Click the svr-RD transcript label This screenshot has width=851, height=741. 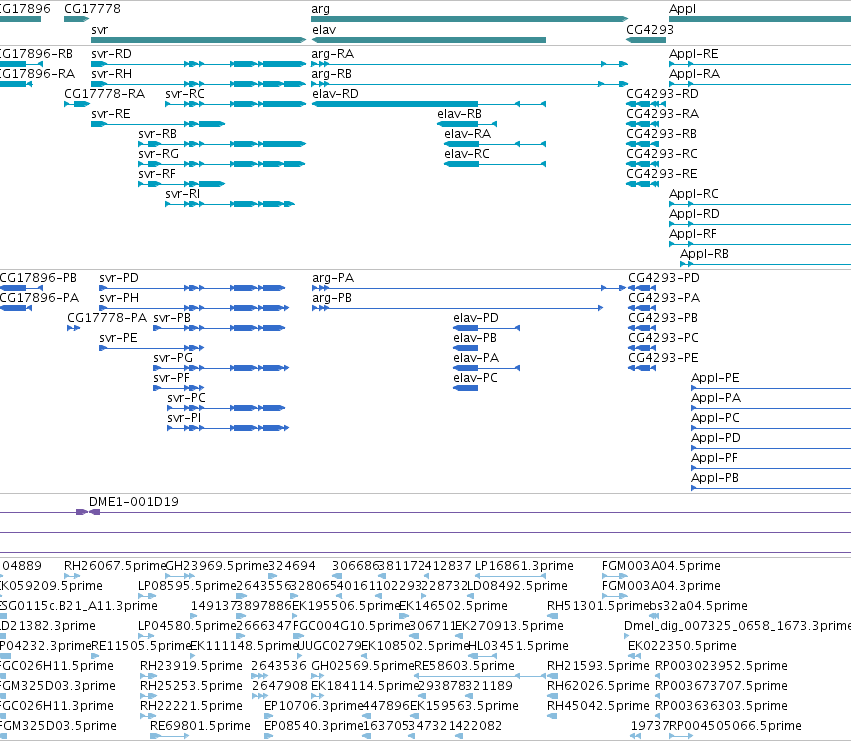tap(111, 54)
